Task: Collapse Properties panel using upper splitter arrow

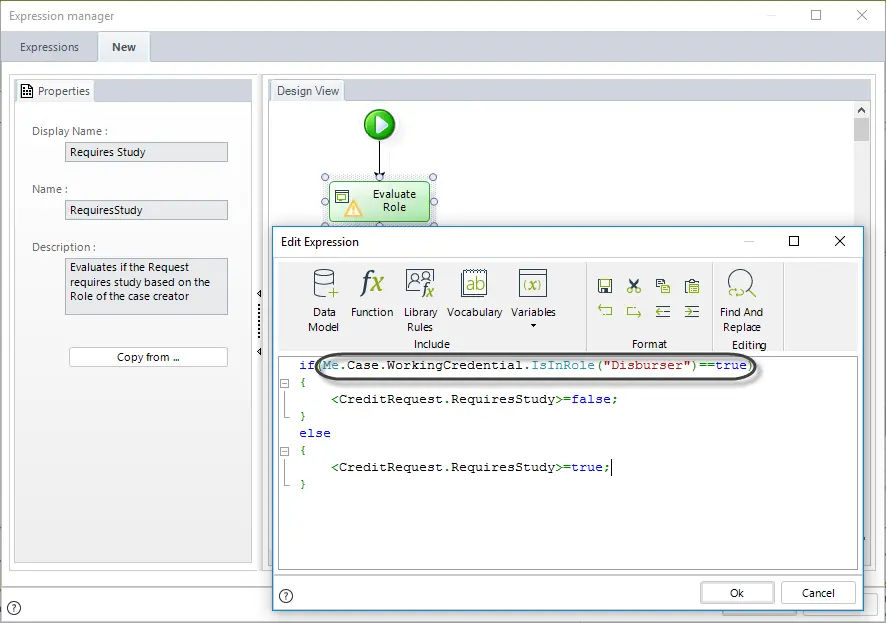Action: tap(259, 293)
